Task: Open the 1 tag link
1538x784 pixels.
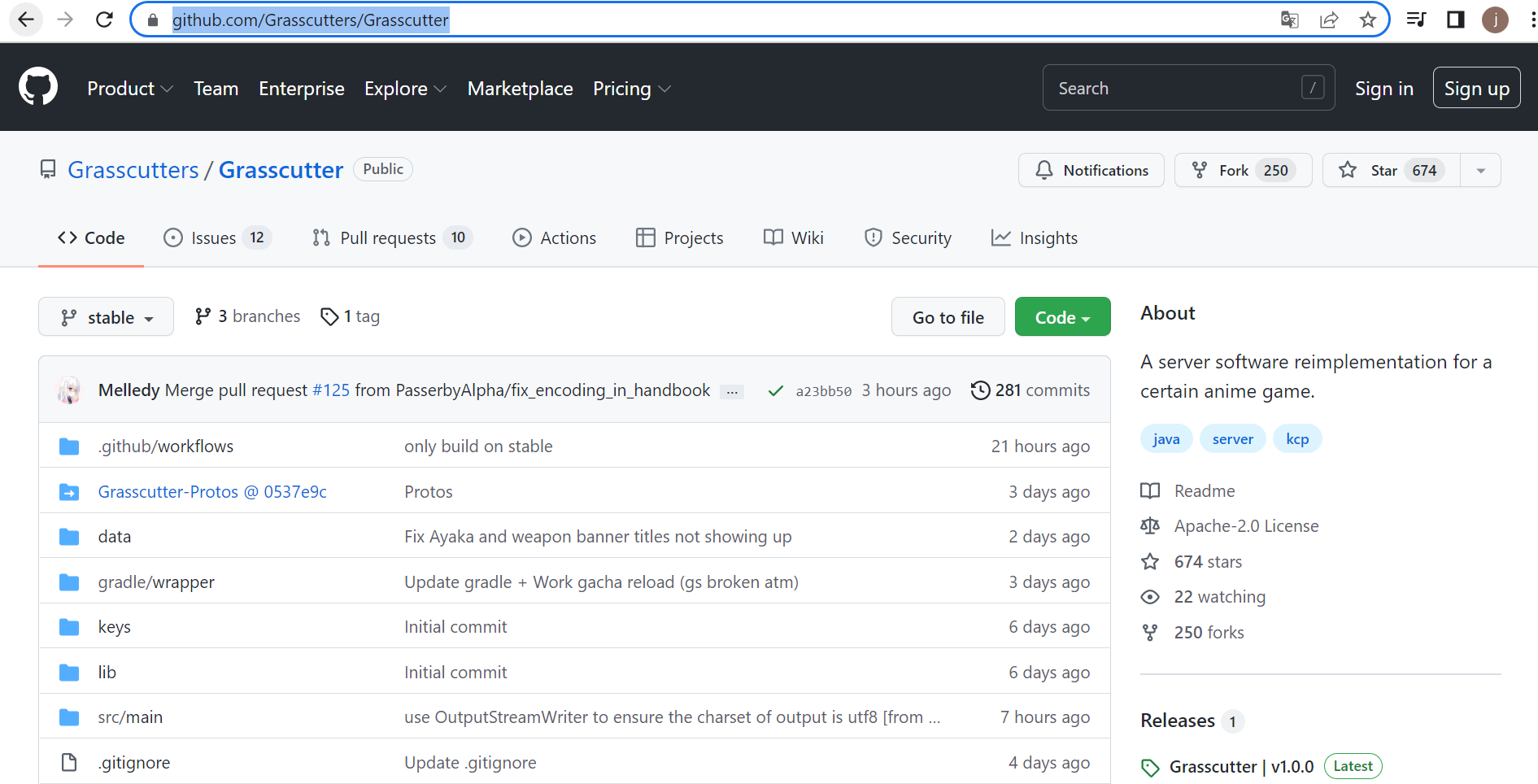Action: click(x=351, y=316)
